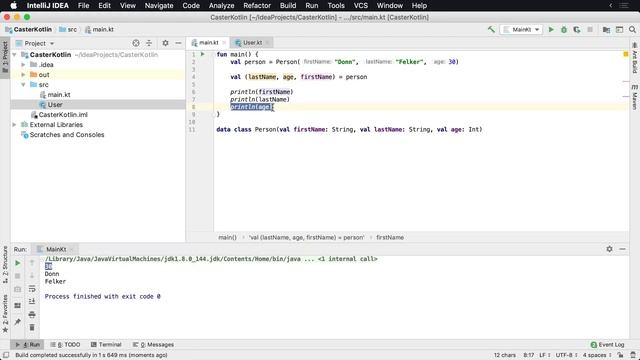Viewport: 640px width, 360px height.
Task: Pin the Run tab
Action: [x=18, y=322]
